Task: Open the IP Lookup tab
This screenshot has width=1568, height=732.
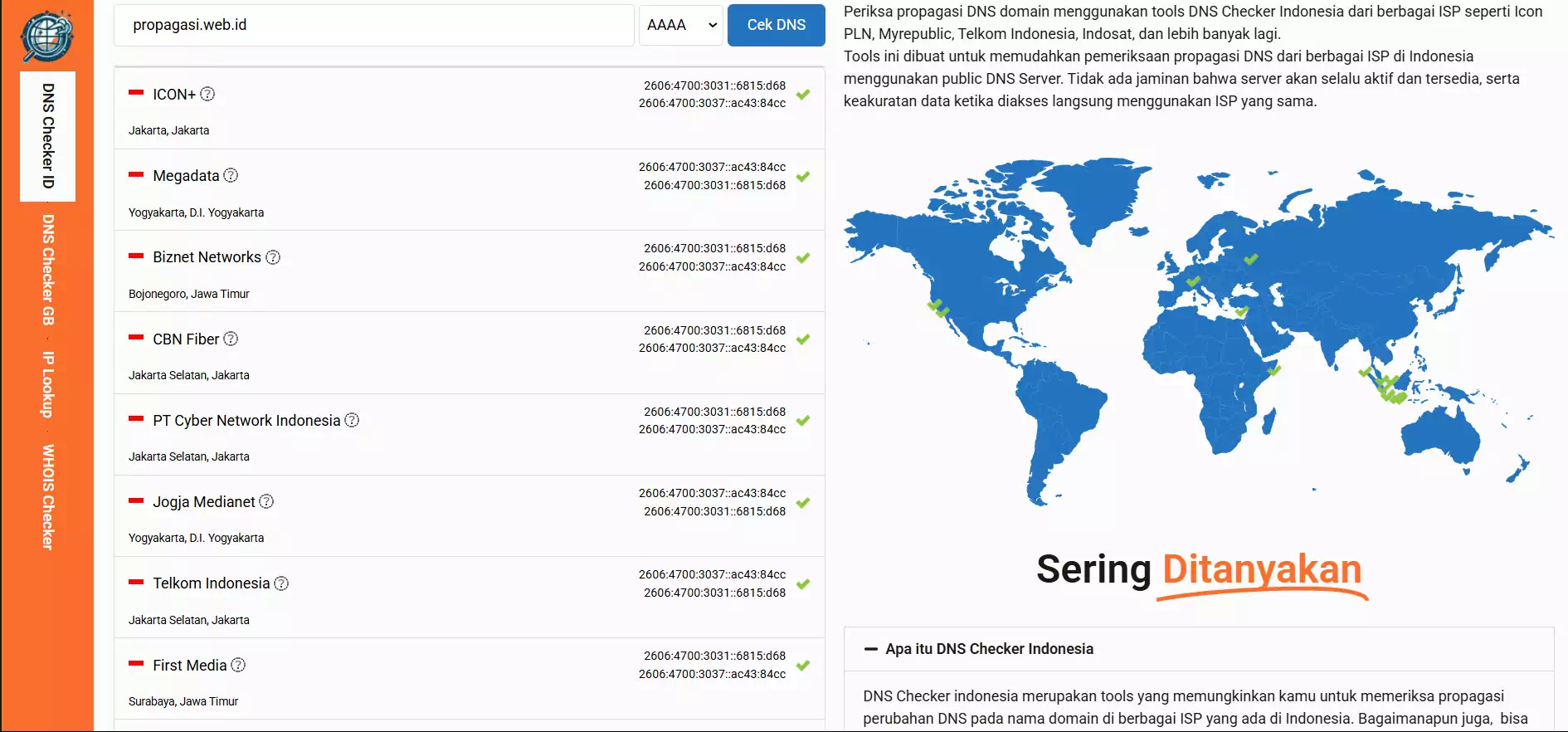Action: (47, 384)
